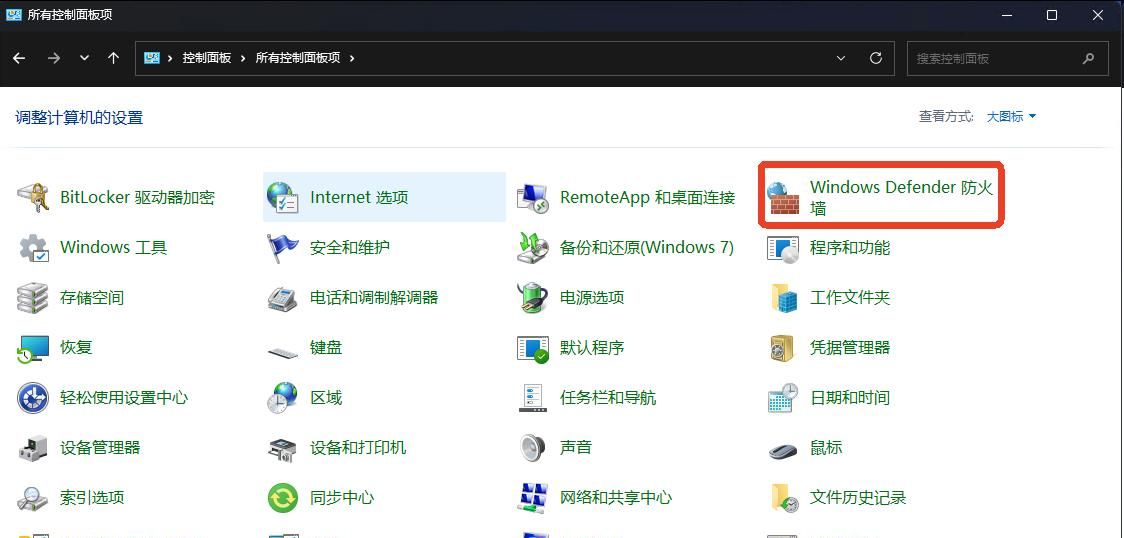Click 控制面板 breadcrumb in address bar

206,58
